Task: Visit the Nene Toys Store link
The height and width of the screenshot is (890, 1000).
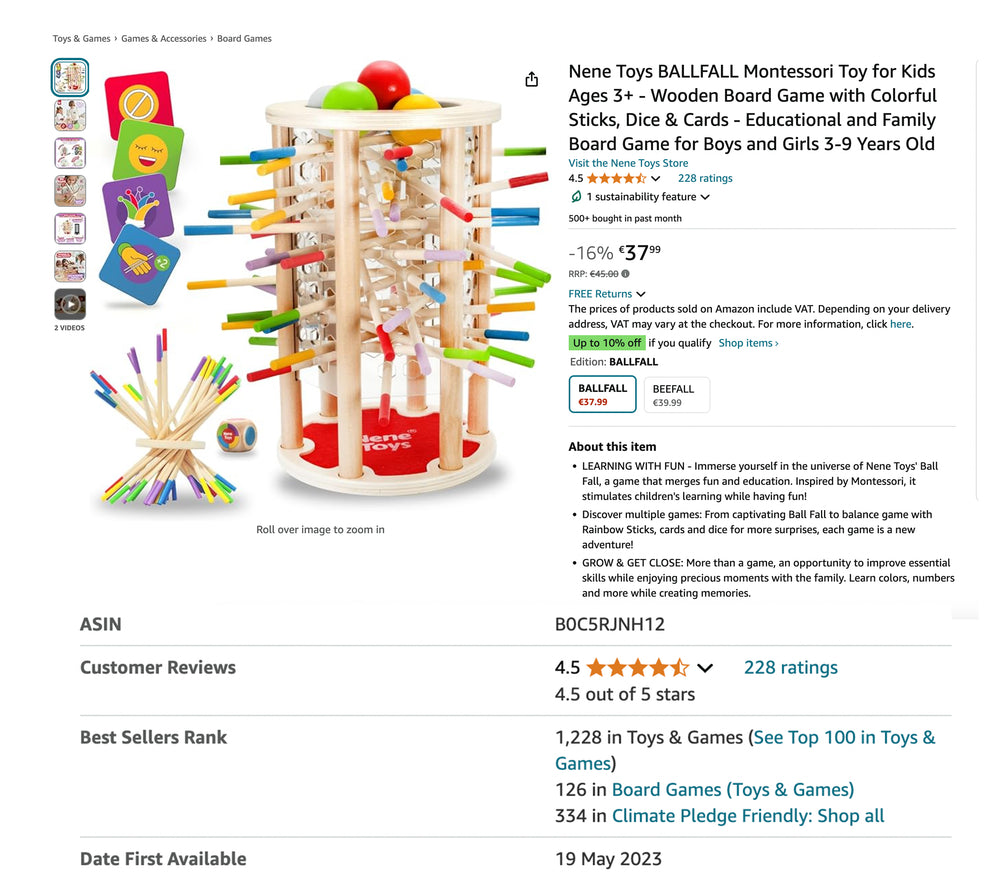Action: click(628, 163)
